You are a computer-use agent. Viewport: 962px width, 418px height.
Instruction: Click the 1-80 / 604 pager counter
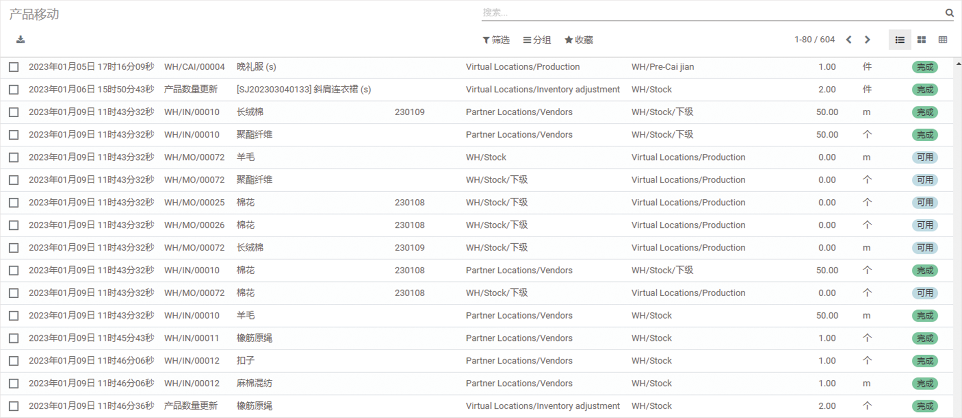[814, 40]
